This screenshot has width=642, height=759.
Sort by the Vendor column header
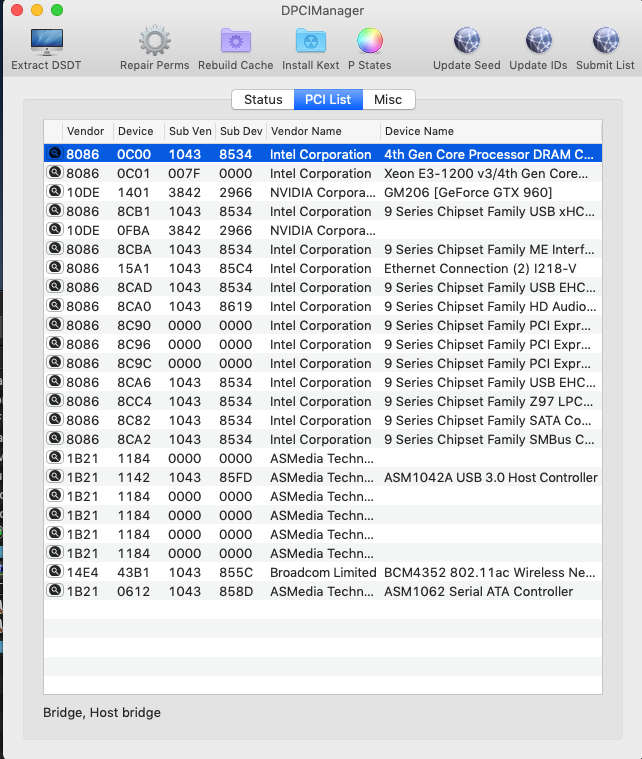coord(88,131)
